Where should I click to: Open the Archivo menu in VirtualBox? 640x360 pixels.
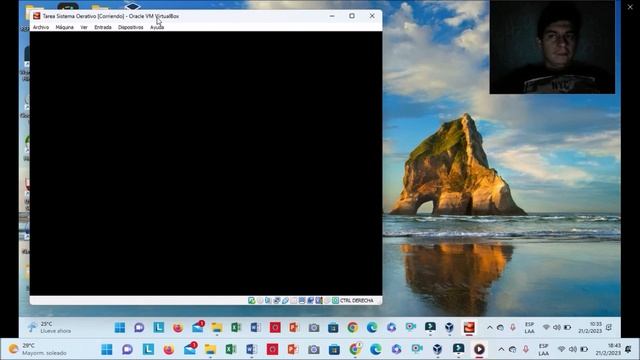tap(41, 27)
